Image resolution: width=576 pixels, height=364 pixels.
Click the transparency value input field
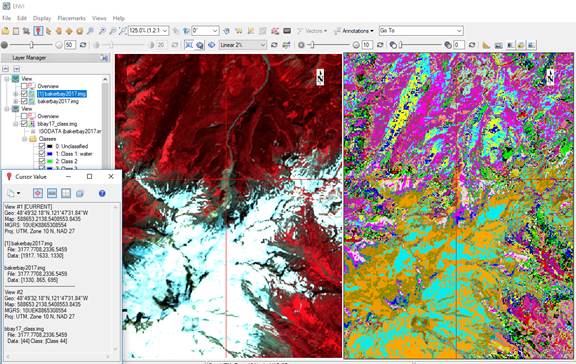click(459, 45)
